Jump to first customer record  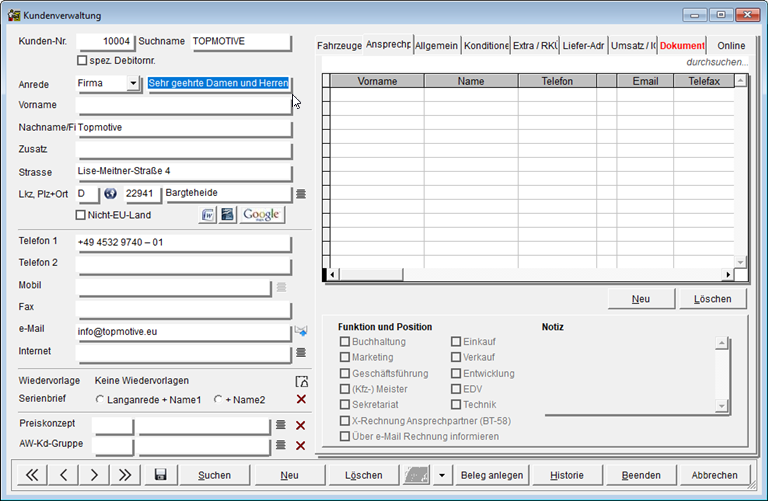[32, 475]
